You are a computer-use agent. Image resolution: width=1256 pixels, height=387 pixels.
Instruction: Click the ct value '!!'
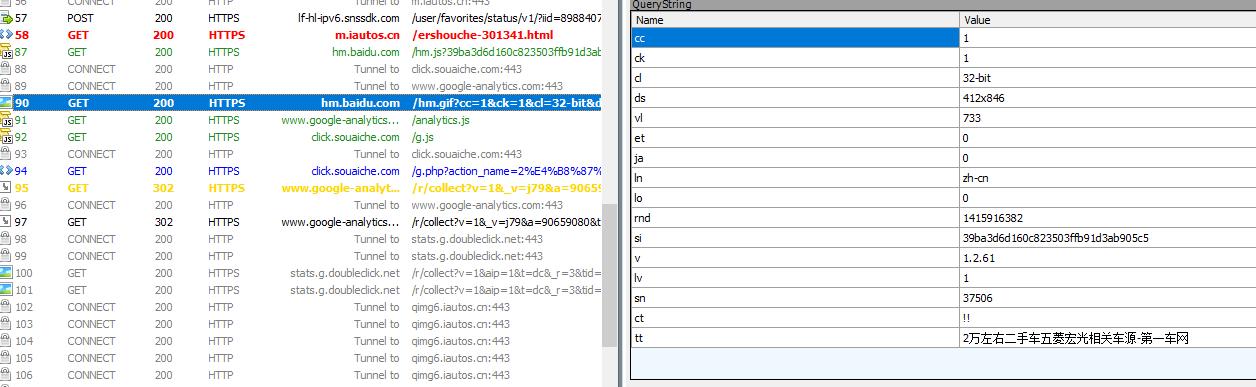point(965,318)
